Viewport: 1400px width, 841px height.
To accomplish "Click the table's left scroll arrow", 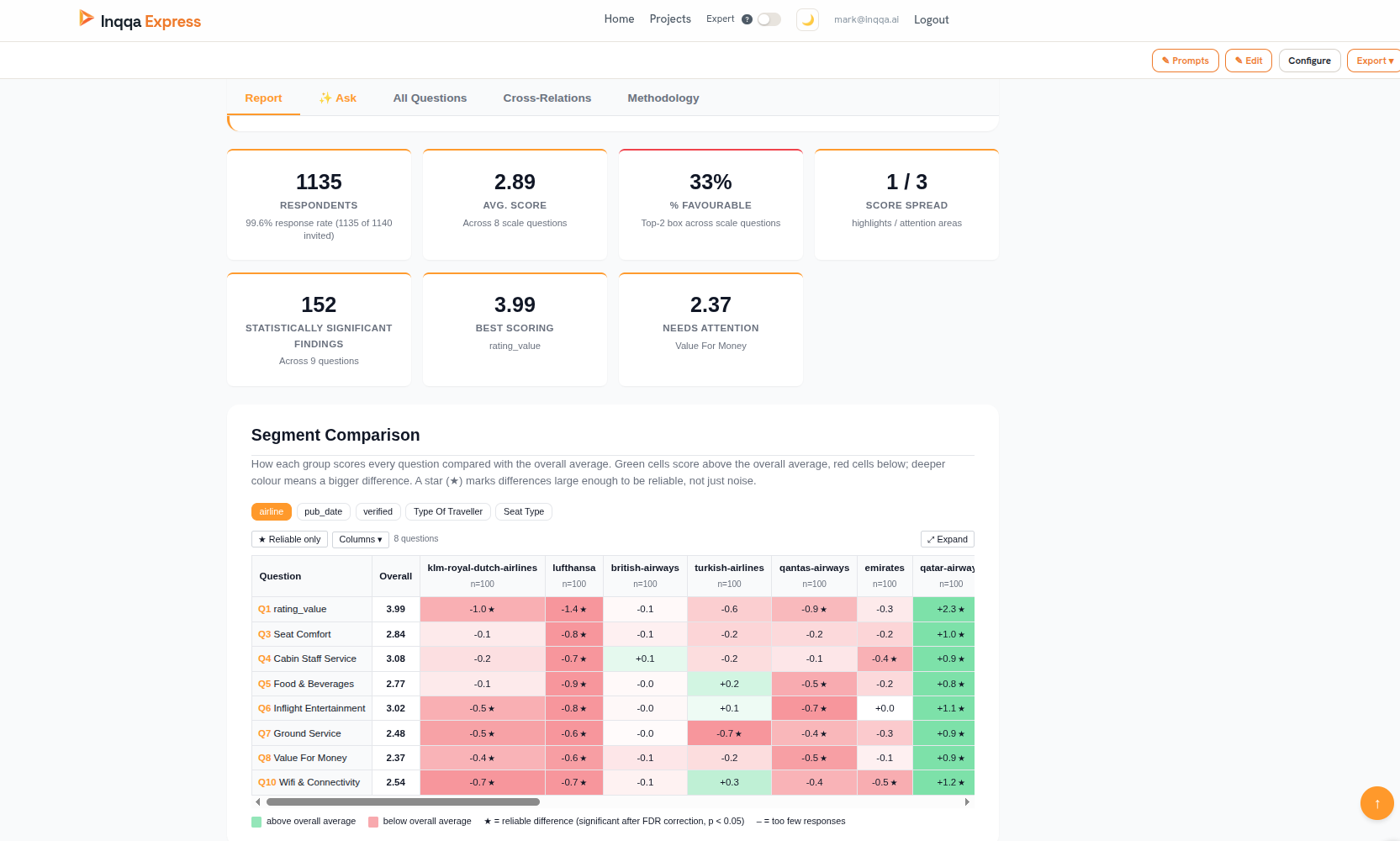I will tap(257, 802).
